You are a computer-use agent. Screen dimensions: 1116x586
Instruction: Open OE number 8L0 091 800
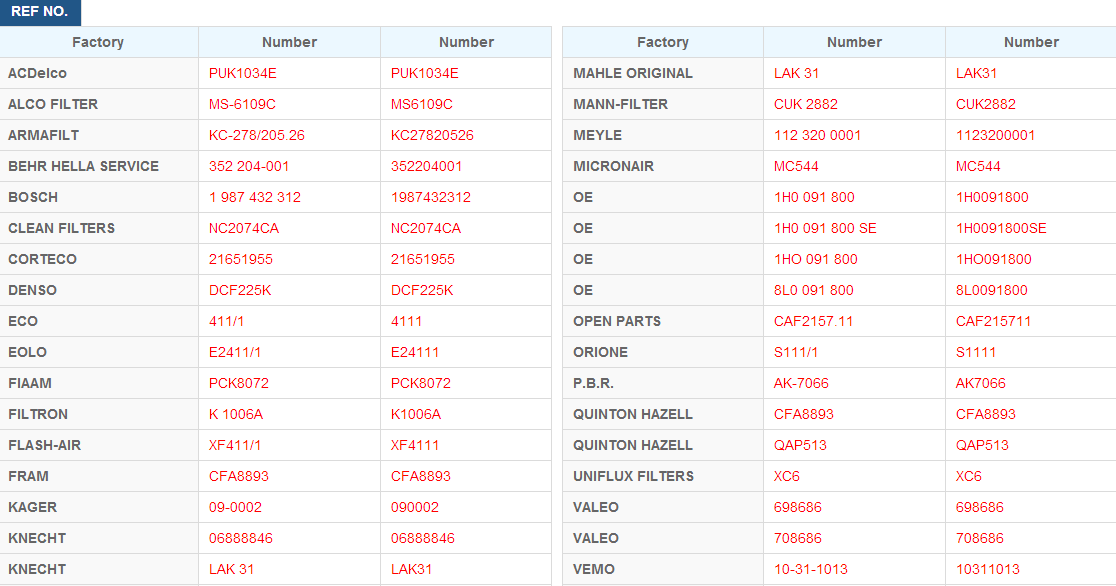(x=814, y=290)
